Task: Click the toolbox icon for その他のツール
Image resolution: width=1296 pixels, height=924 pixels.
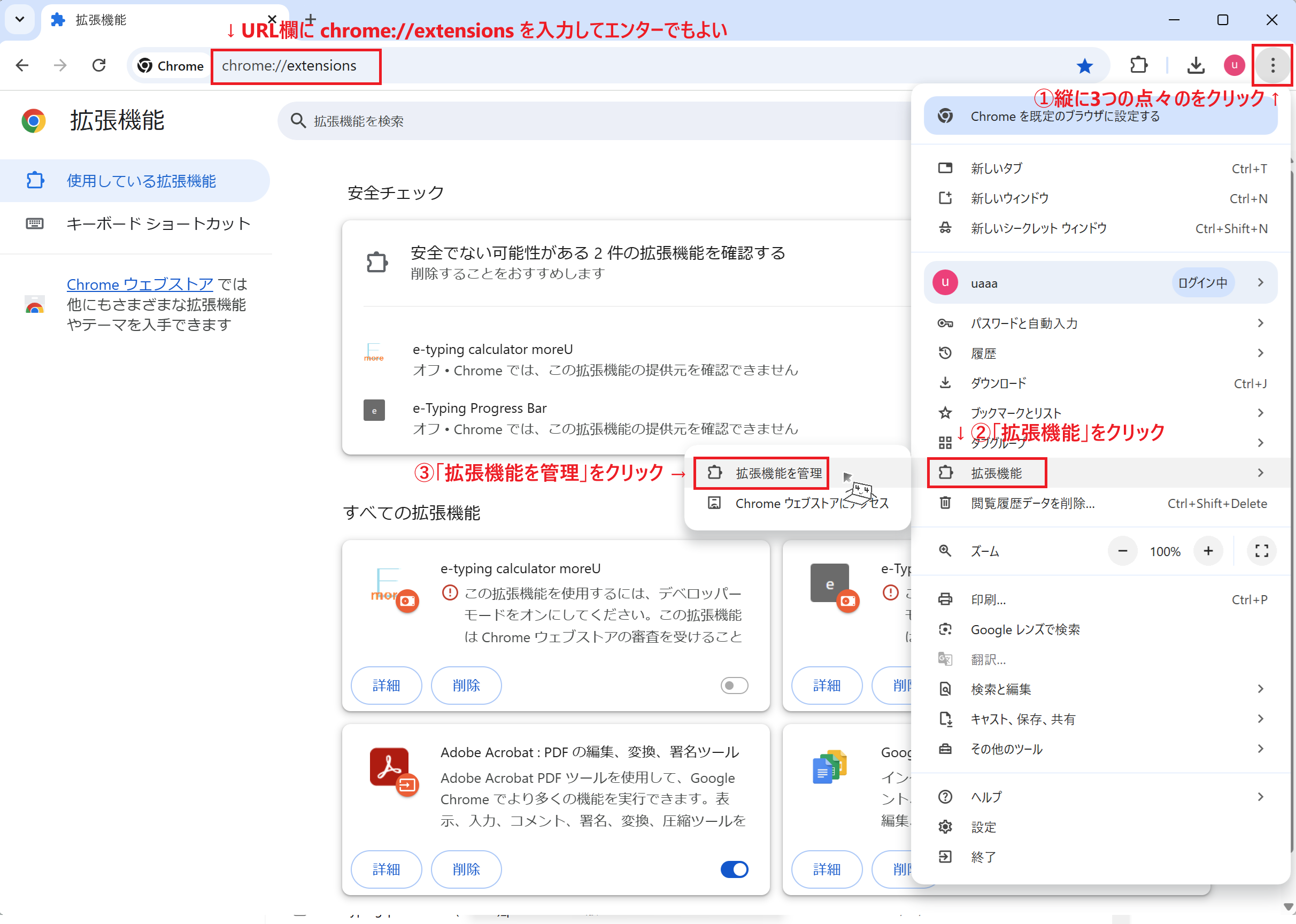Action: click(x=945, y=749)
